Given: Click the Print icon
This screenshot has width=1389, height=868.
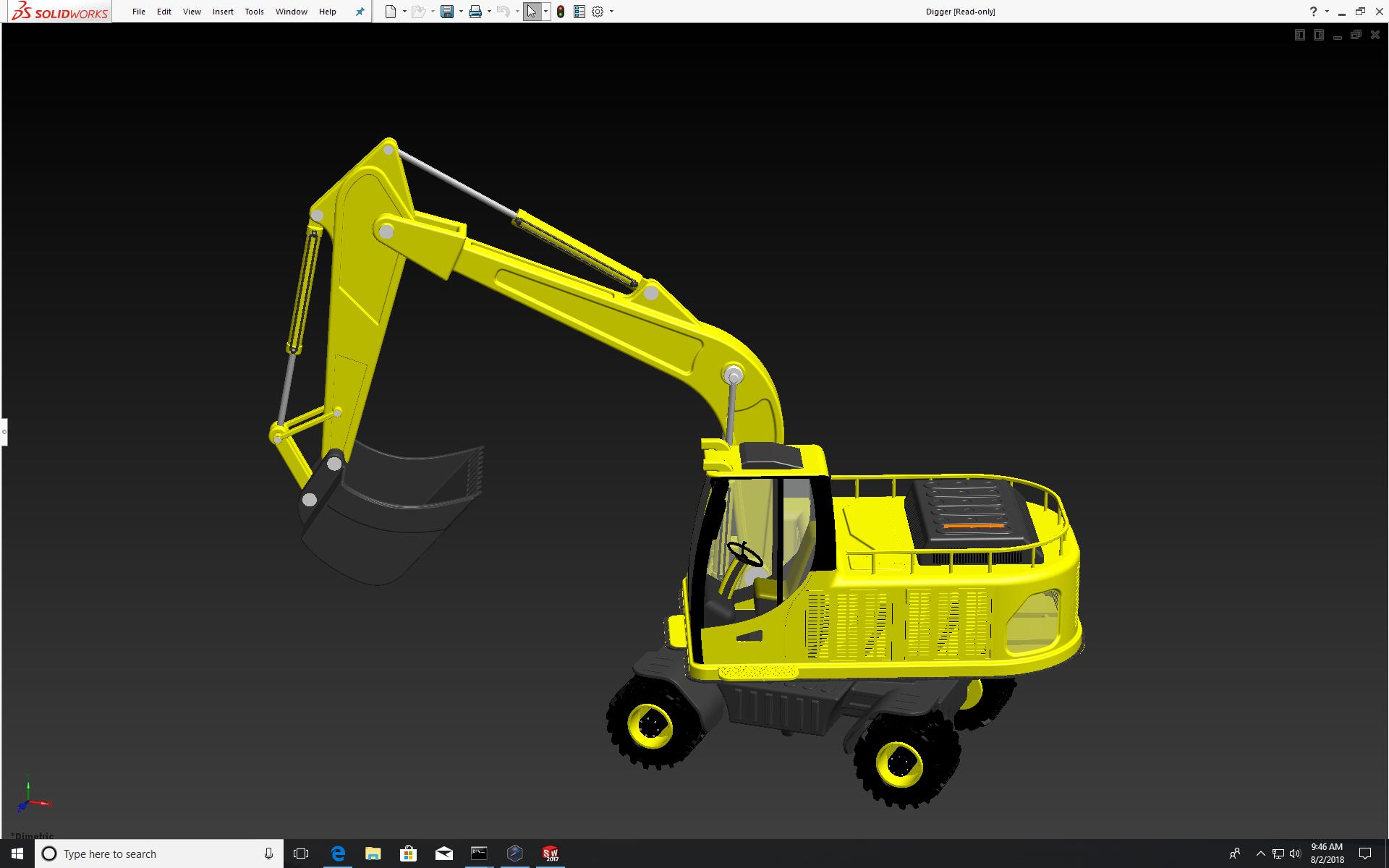Looking at the screenshot, I should (x=475, y=12).
